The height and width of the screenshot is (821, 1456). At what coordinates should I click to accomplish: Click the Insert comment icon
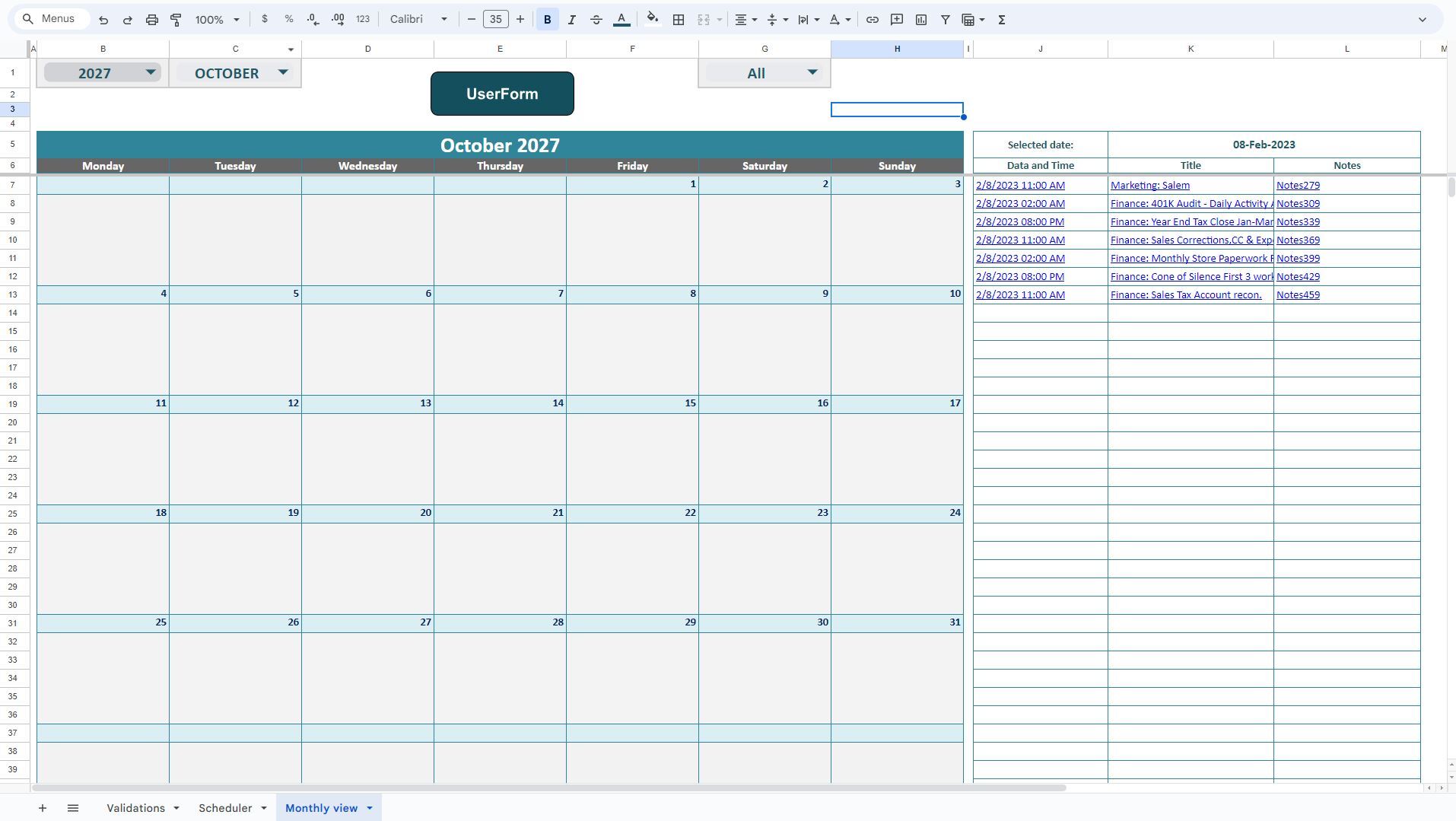pos(897,20)
